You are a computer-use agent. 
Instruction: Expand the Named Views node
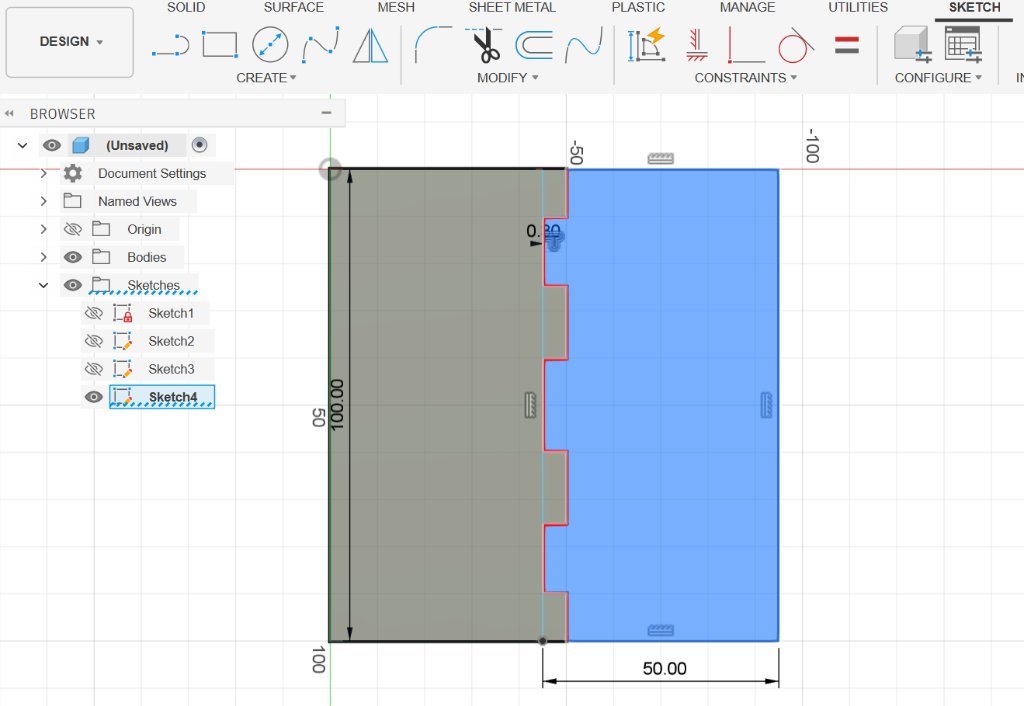43,201
